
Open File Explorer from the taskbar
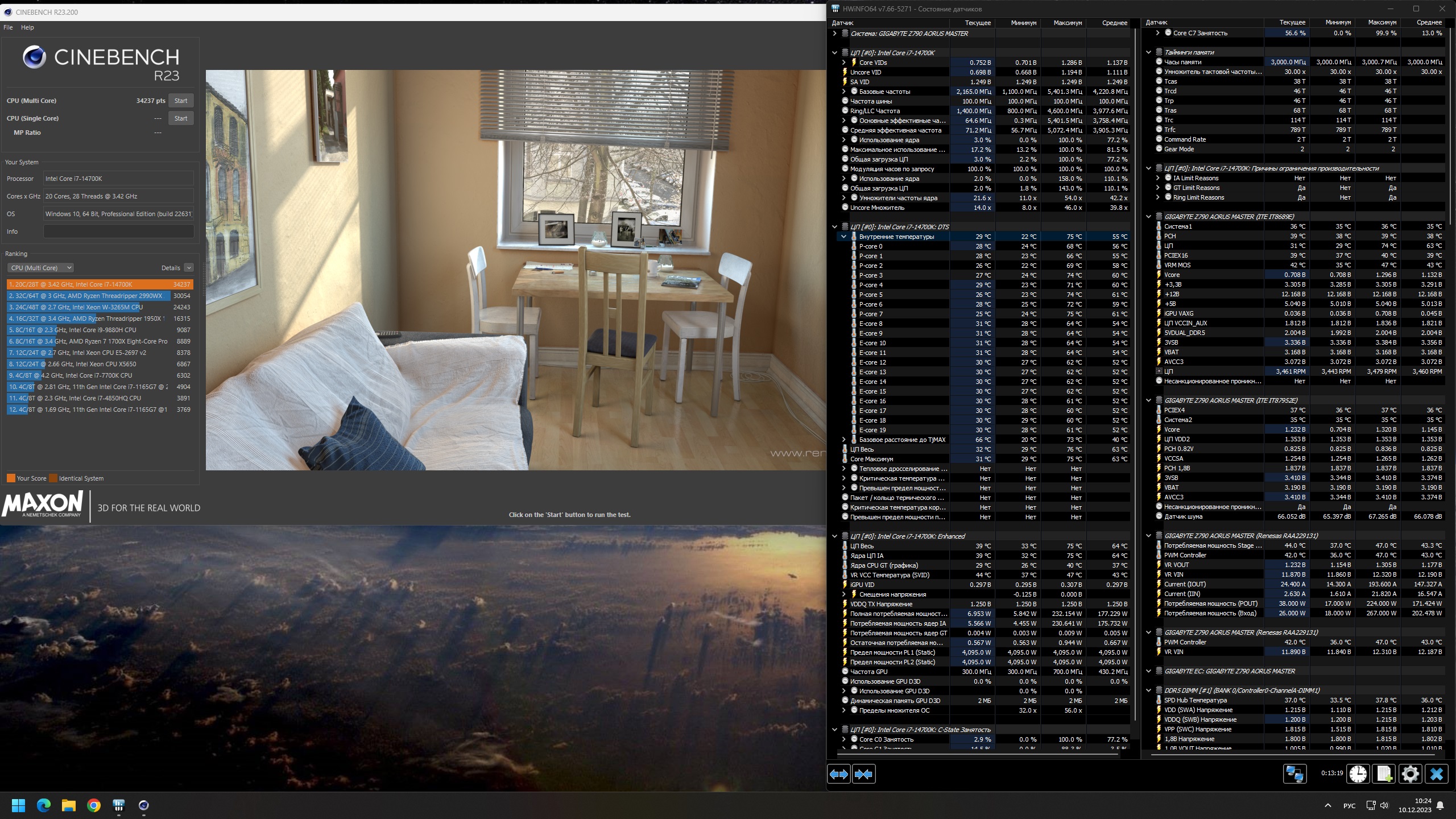[x=69, y=805]
